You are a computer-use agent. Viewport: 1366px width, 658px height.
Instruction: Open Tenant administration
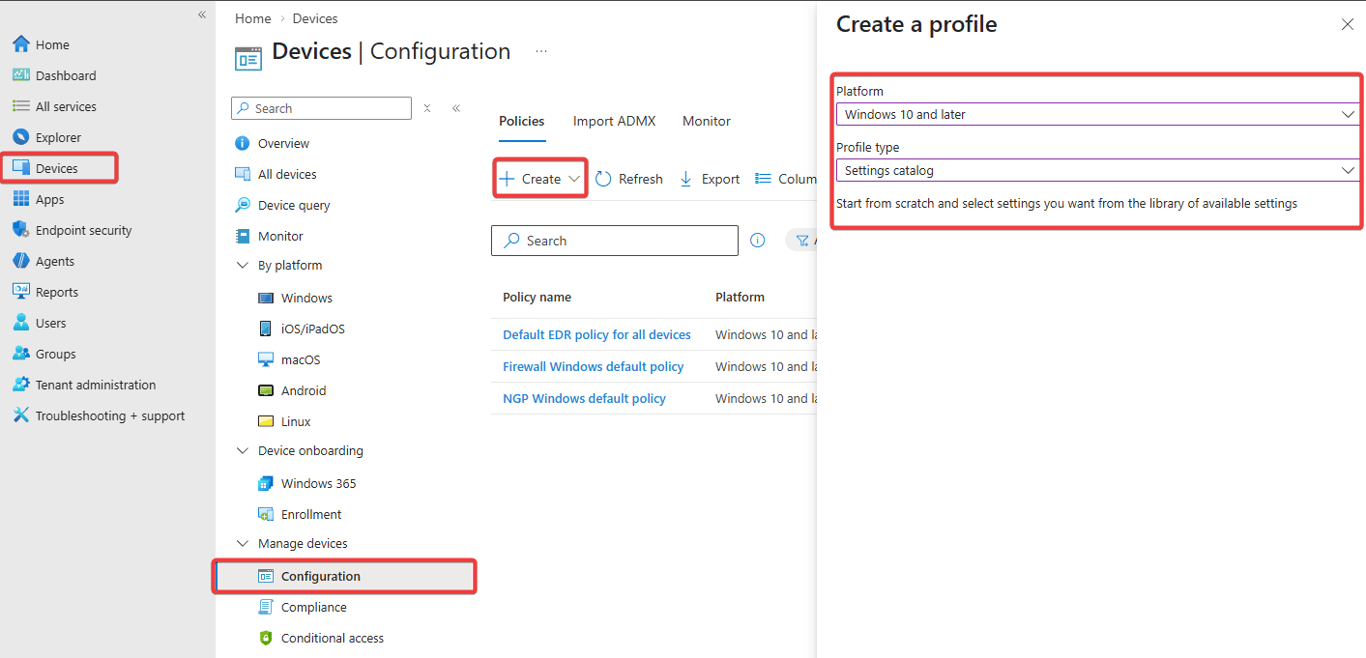click(96, 385)
